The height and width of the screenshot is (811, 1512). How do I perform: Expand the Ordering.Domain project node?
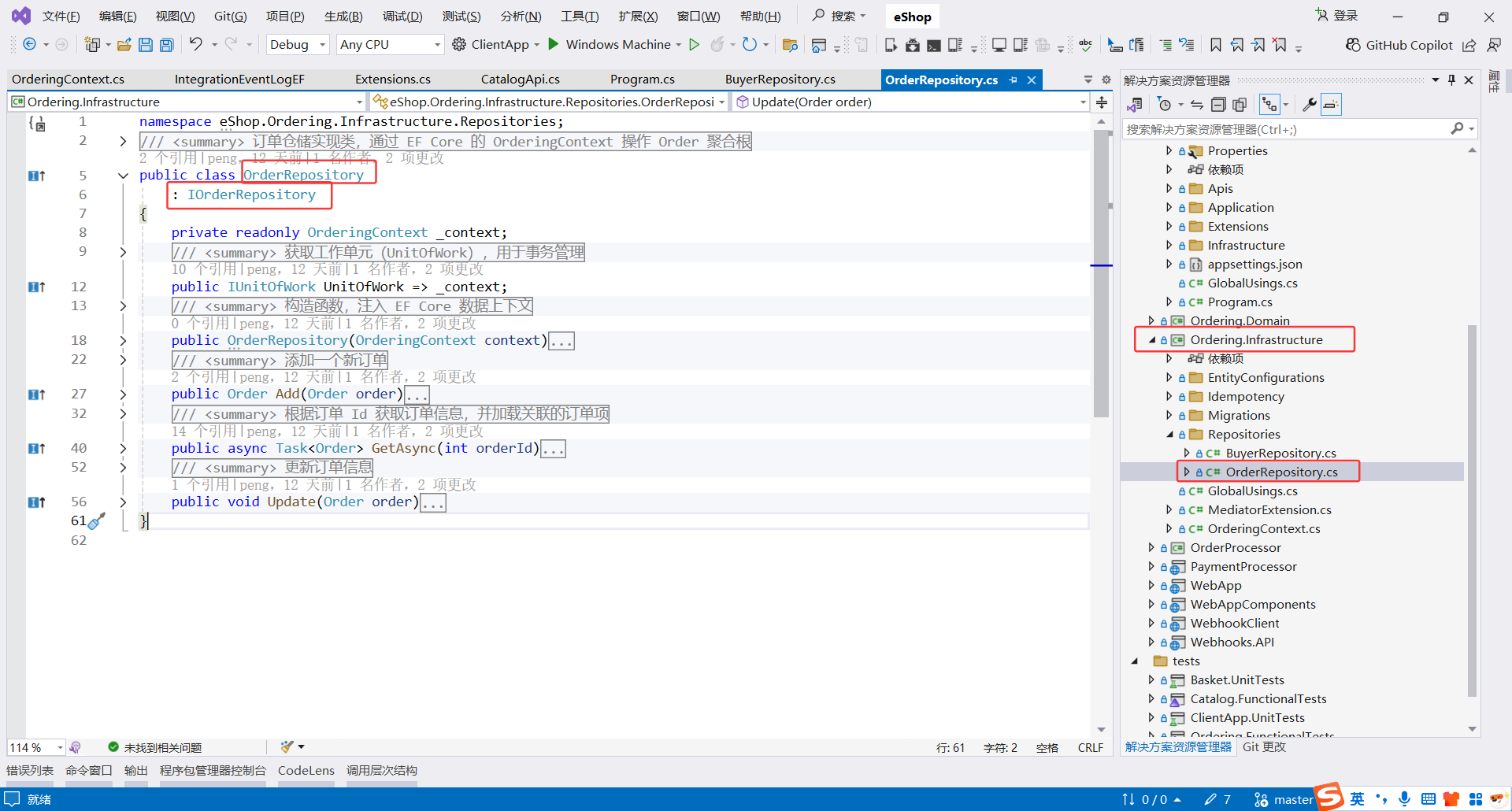coord(1151,321)
